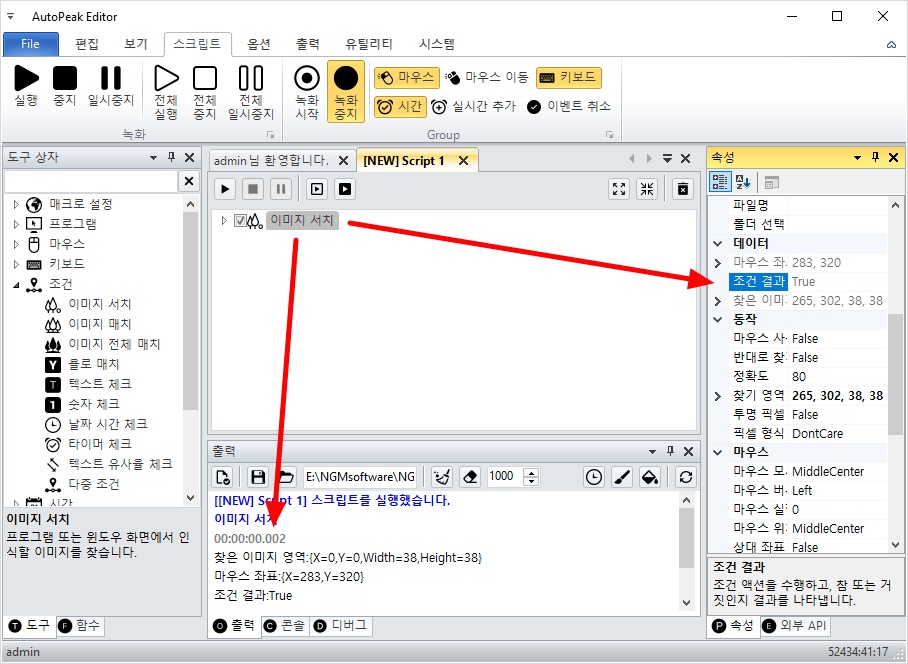Click the script editor stop button

[253, 189]
